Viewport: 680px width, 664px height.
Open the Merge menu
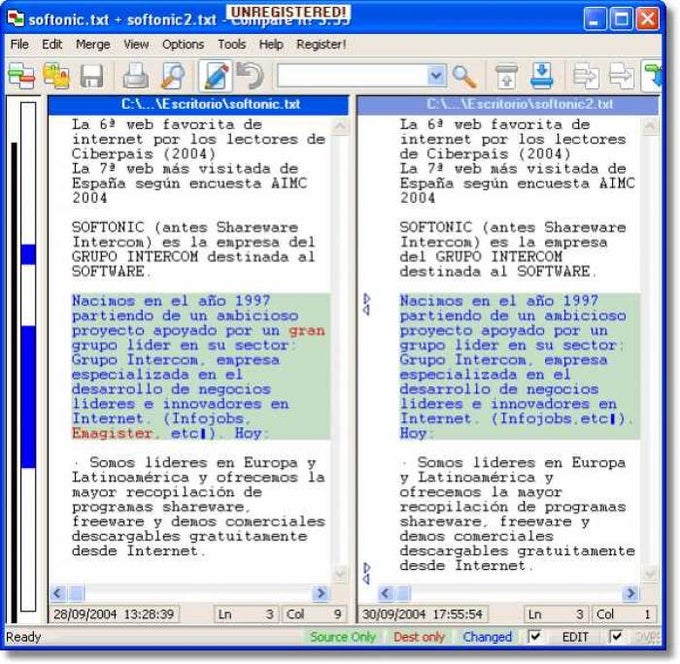coord(93,44)
